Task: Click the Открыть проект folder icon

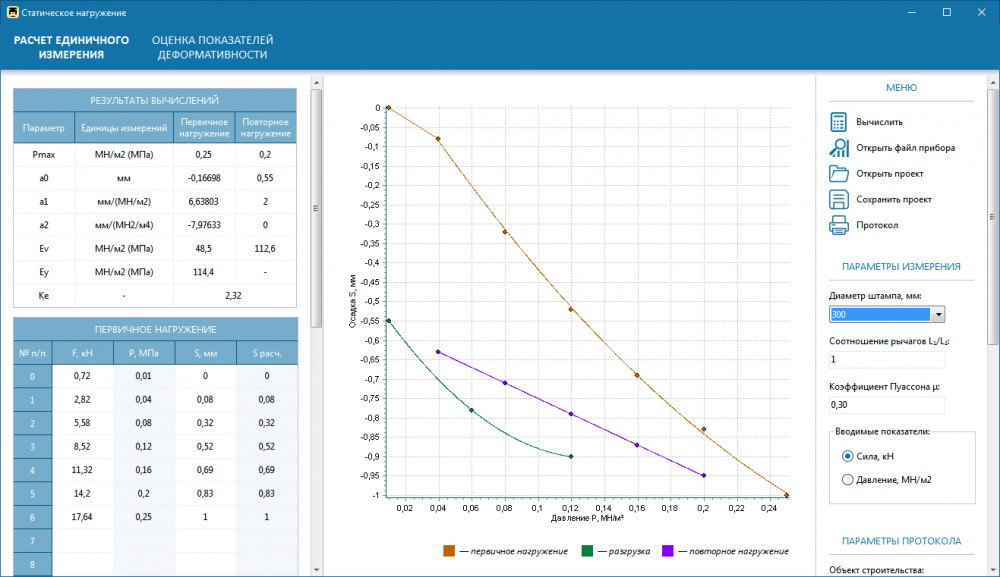Action: click(x=838, y=173)
